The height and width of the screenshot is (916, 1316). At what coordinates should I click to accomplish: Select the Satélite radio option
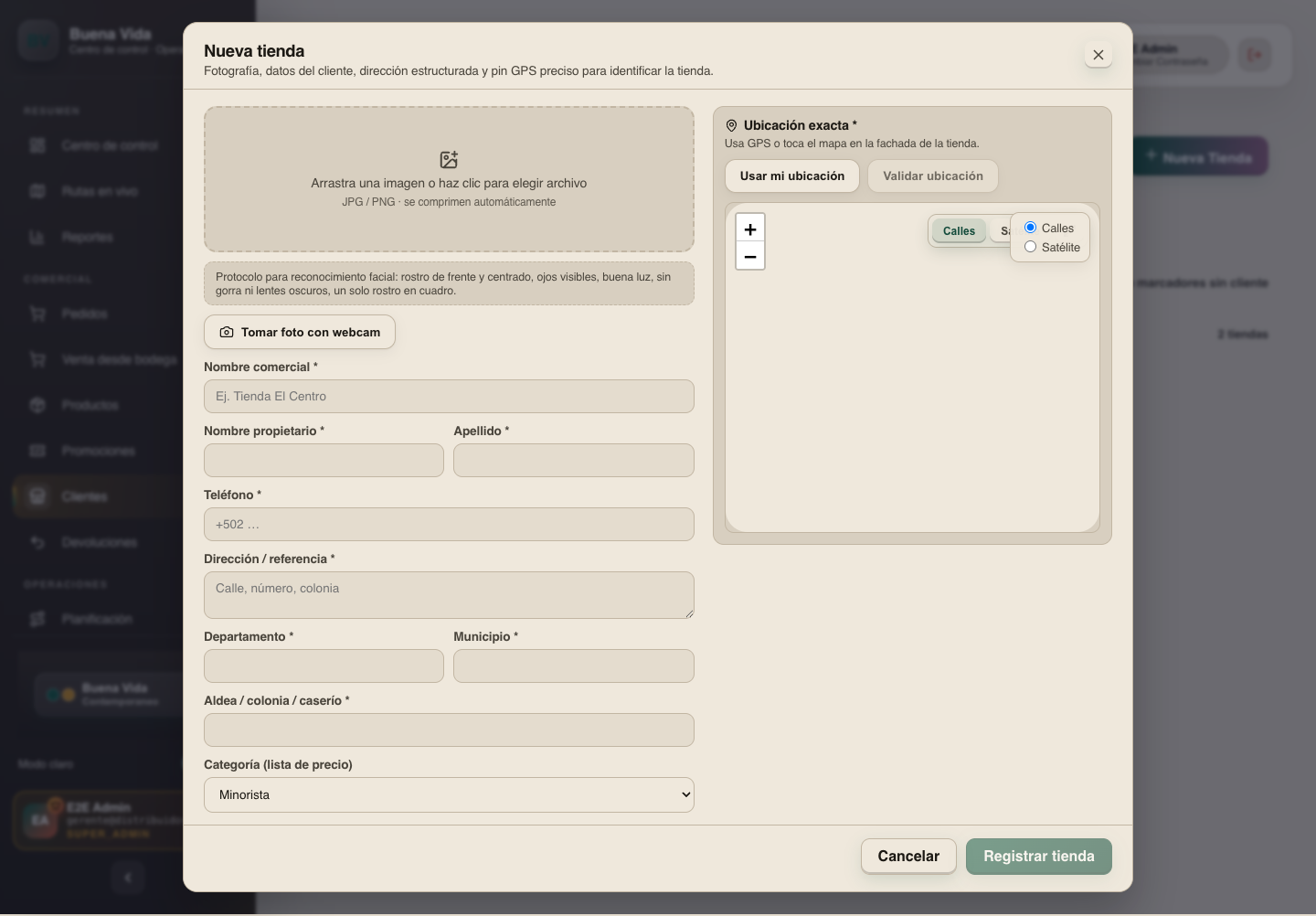point(1030,247)
